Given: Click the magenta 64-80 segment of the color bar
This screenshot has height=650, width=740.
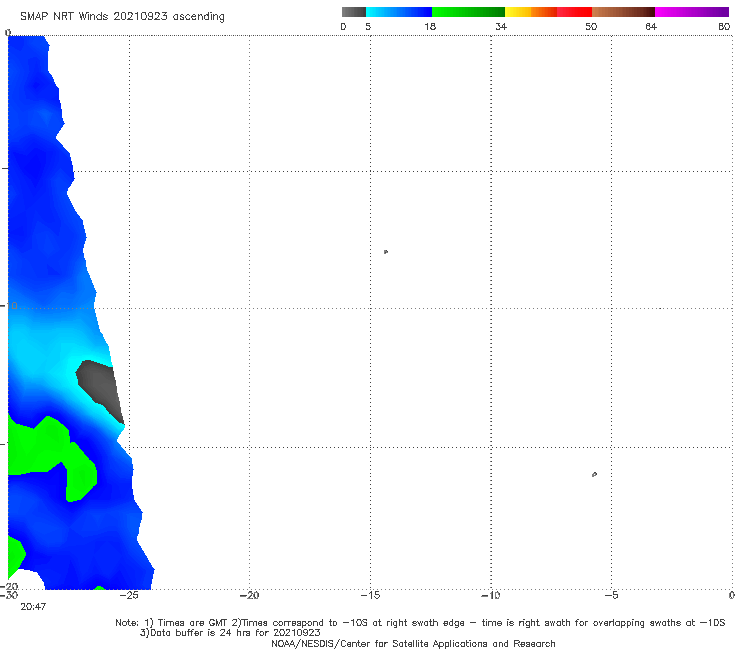Looking at the screenshot, I should (x=692, y=12).
